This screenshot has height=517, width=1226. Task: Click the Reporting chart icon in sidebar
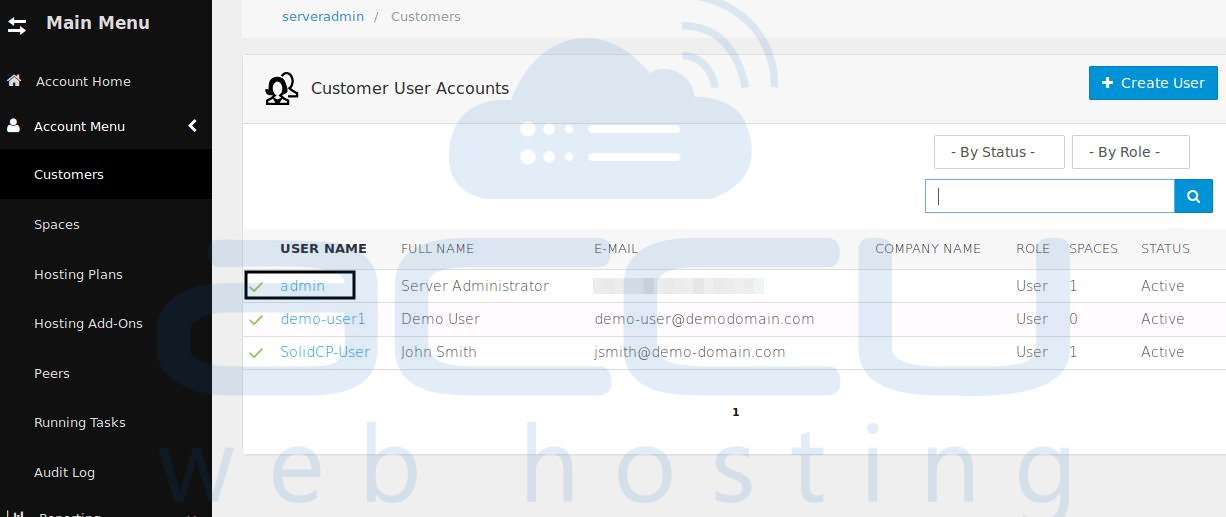tap(16, 513)
